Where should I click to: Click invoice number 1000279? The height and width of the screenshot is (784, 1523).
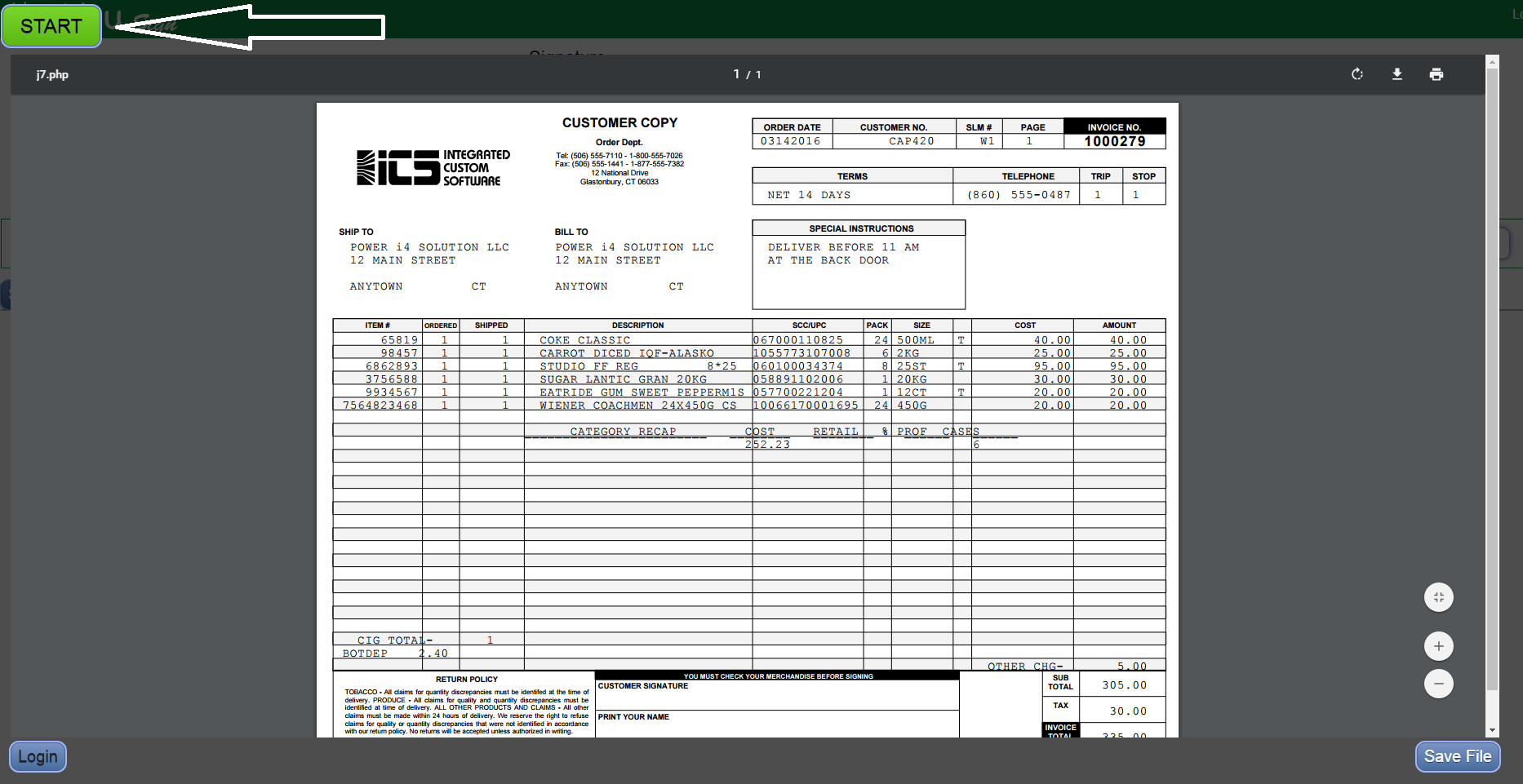(1114, 141)
